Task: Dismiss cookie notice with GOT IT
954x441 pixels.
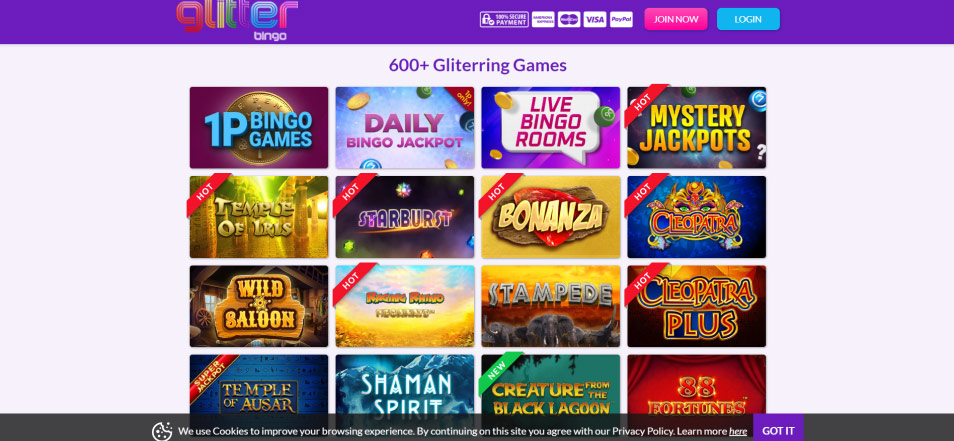Action: click(778, 430)
